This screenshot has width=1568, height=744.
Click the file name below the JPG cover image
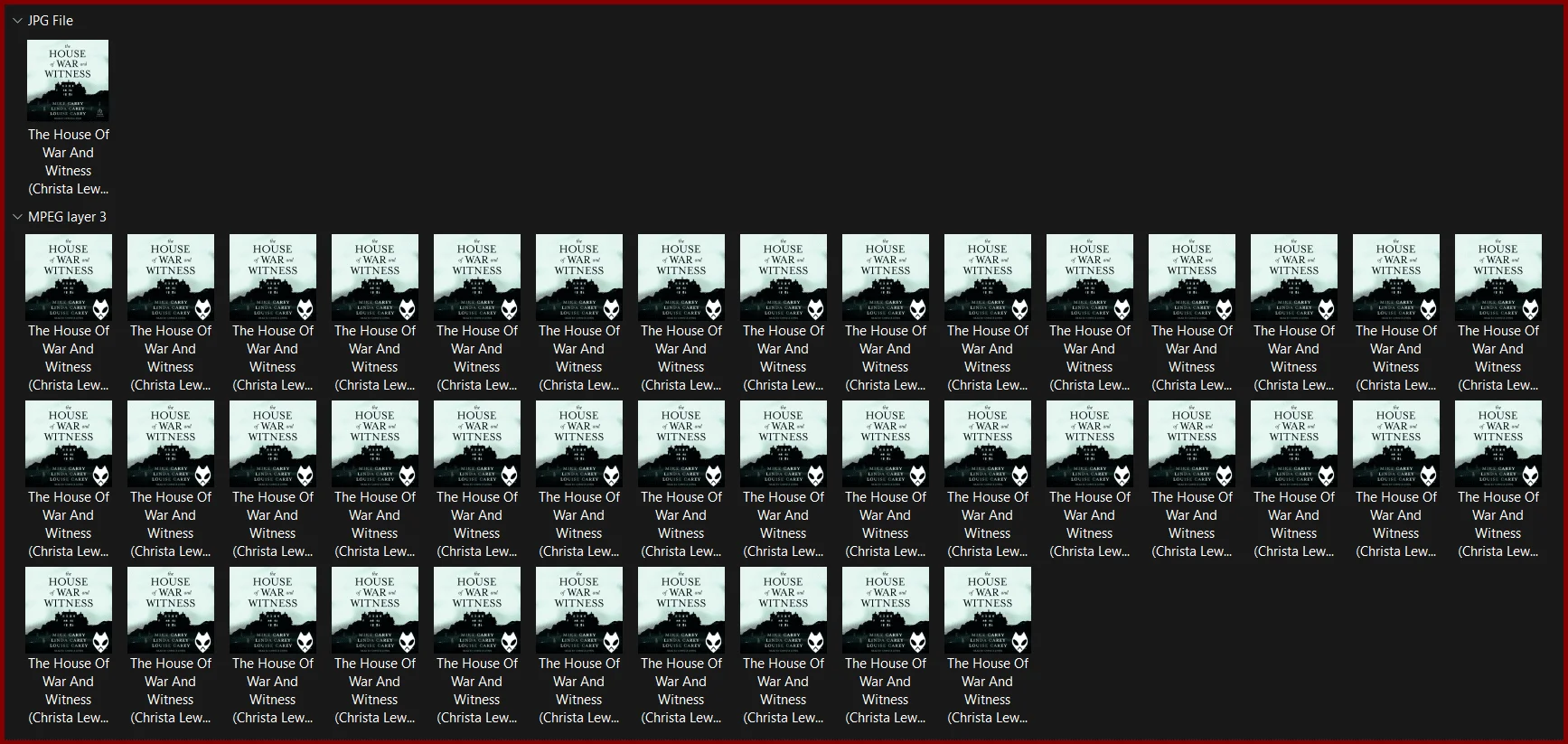click(x=68, y=162)
